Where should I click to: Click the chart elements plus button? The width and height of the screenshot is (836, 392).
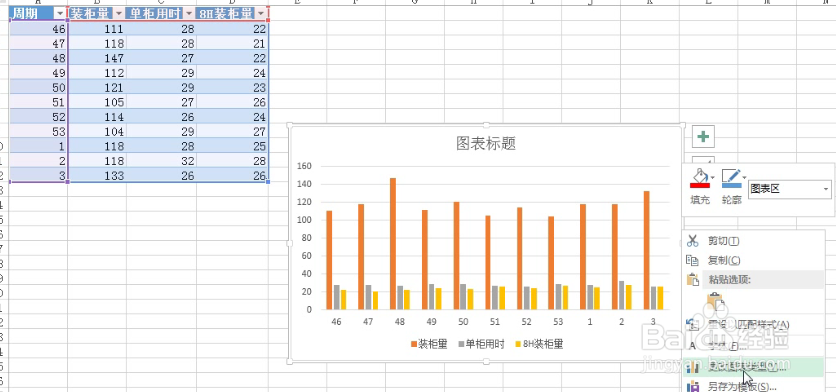[x=703, y=137]
